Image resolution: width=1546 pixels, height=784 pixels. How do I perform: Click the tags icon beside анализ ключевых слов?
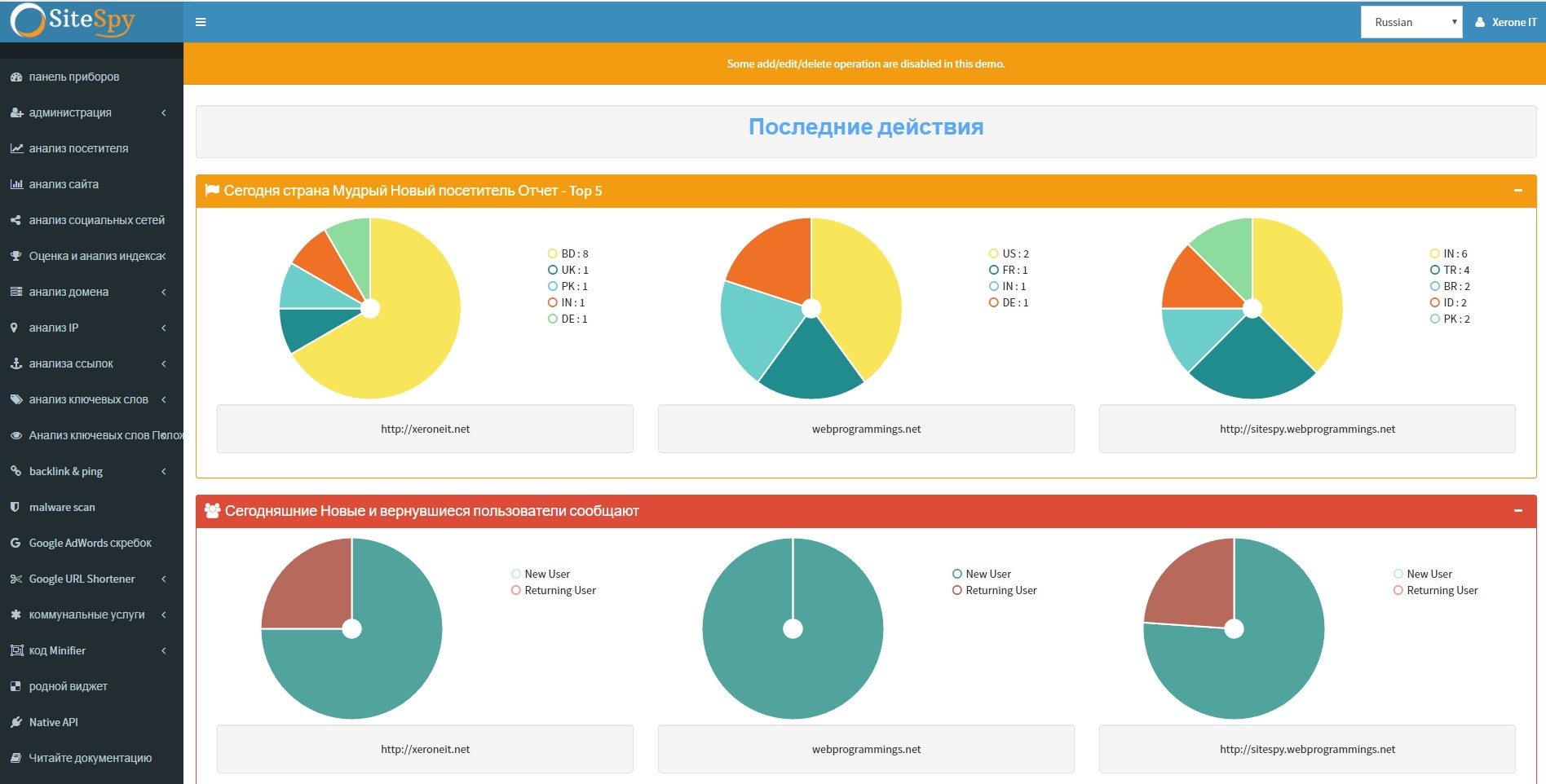pos(15,399)
